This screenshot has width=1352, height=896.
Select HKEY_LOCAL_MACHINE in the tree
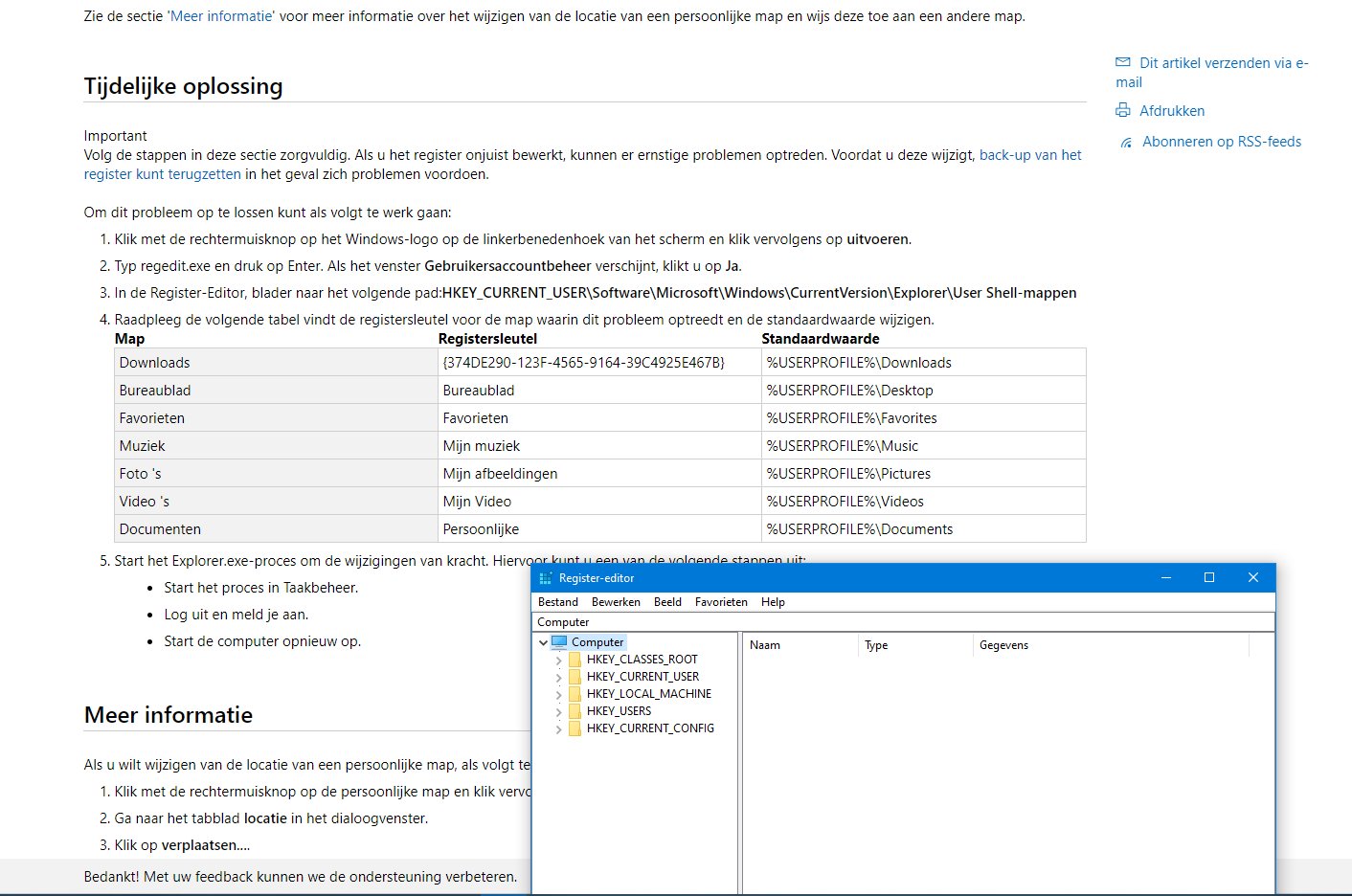click(649, 694)
